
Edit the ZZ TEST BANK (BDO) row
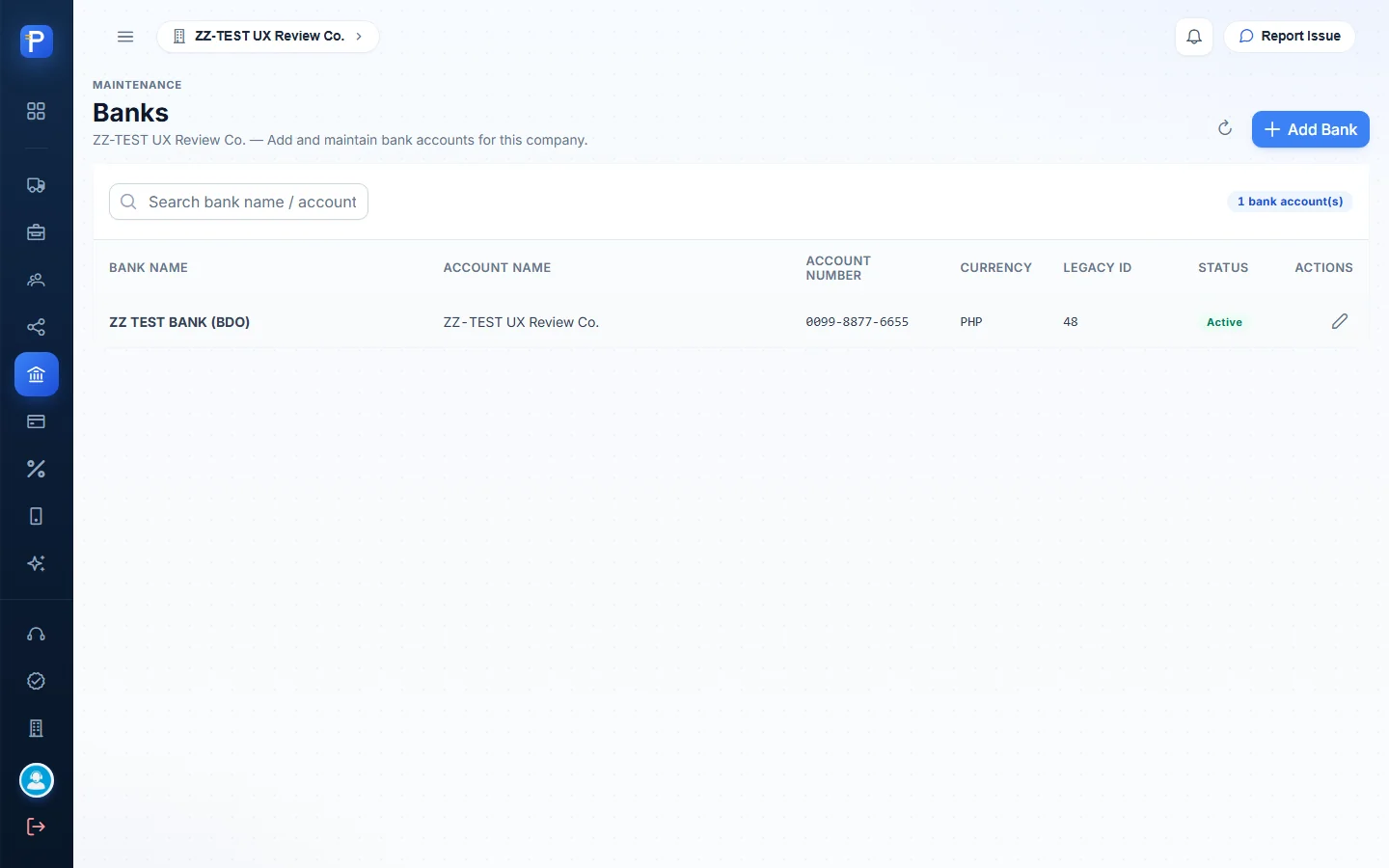[1340, 321]
